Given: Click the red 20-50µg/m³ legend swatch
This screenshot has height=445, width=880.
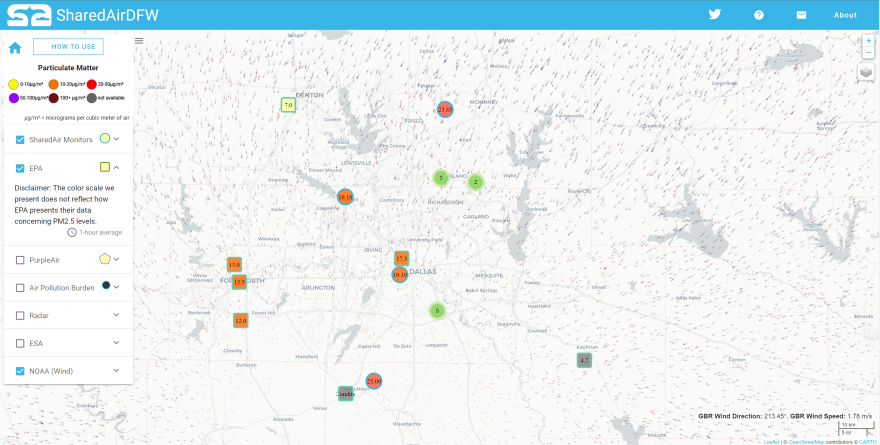Looking at the screenshot, I should coord(92,84).
